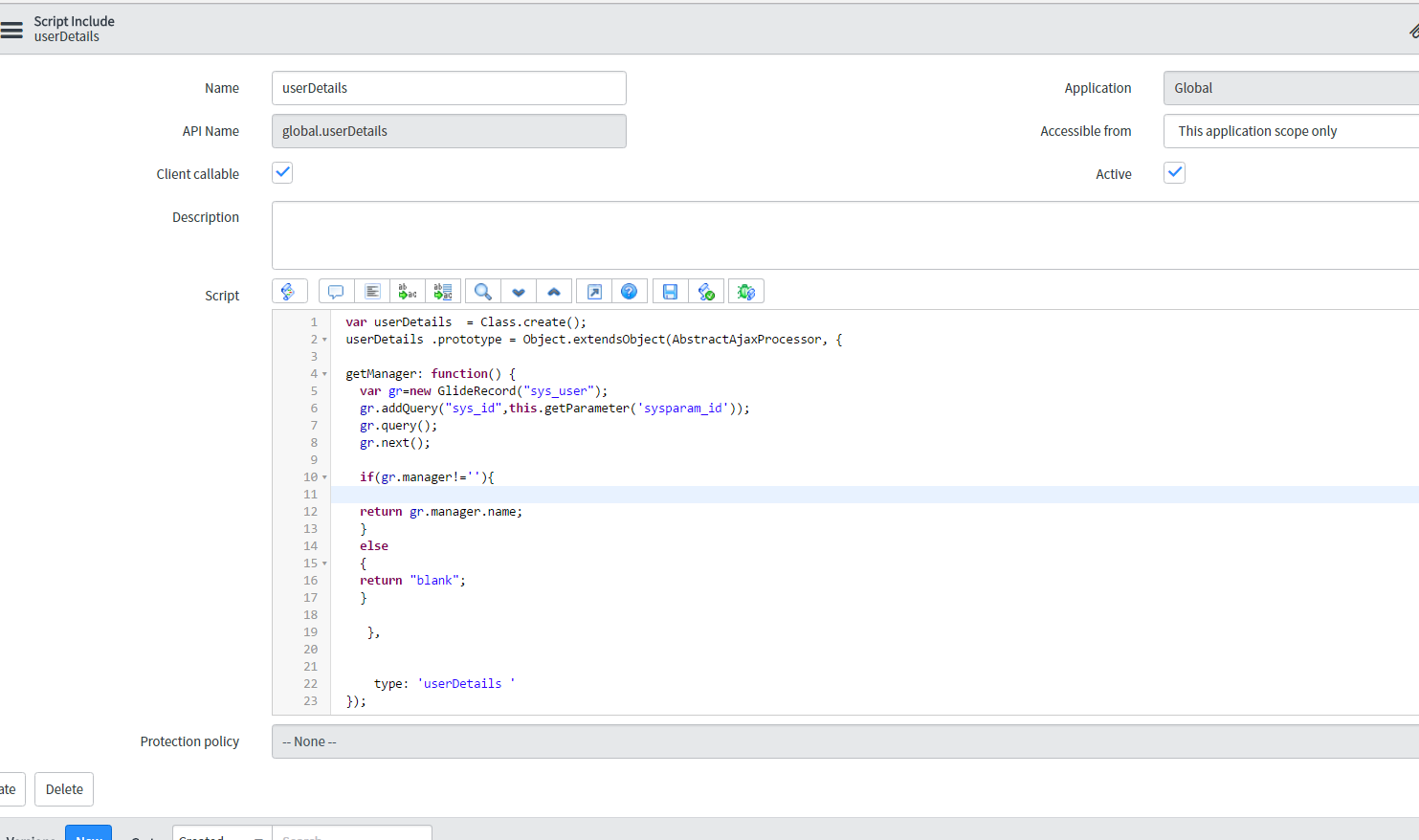Image resolution: width=1419 pixels, height=840 pixels.
Task: Open the Replace toolbar icon
Action: point(408,292)
